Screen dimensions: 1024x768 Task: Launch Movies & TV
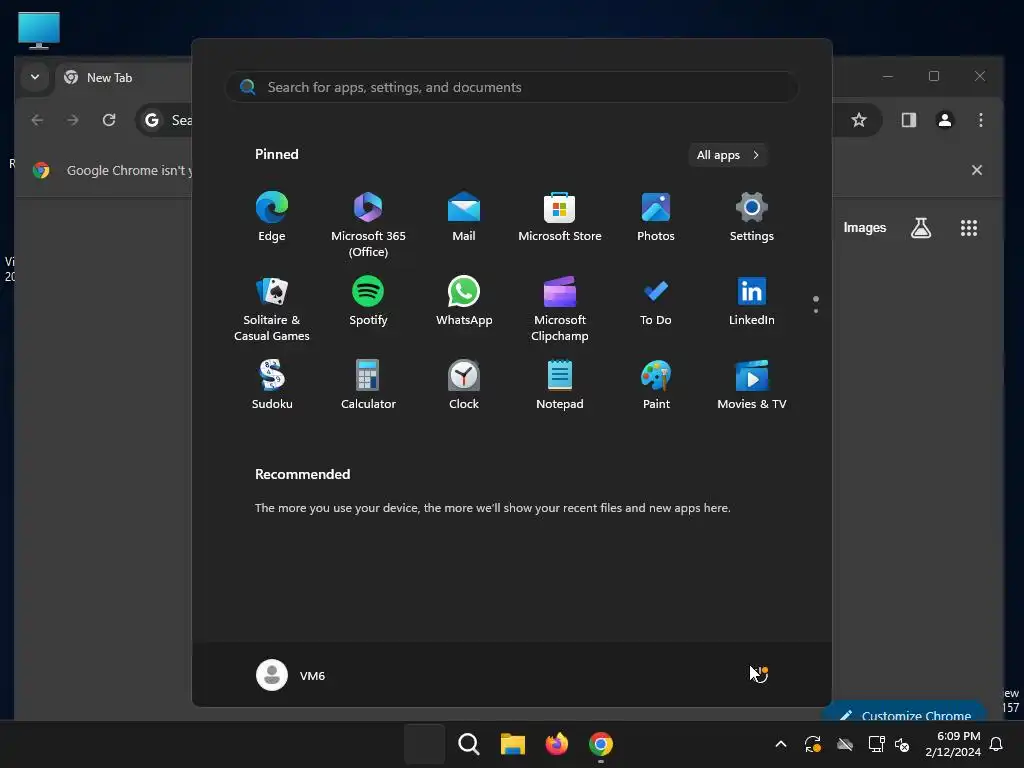tap(752, 385)
